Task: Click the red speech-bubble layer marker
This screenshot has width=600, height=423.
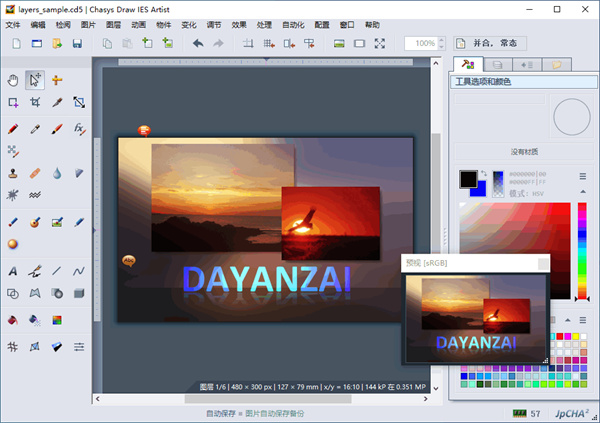Action: (x=144, y=131)
